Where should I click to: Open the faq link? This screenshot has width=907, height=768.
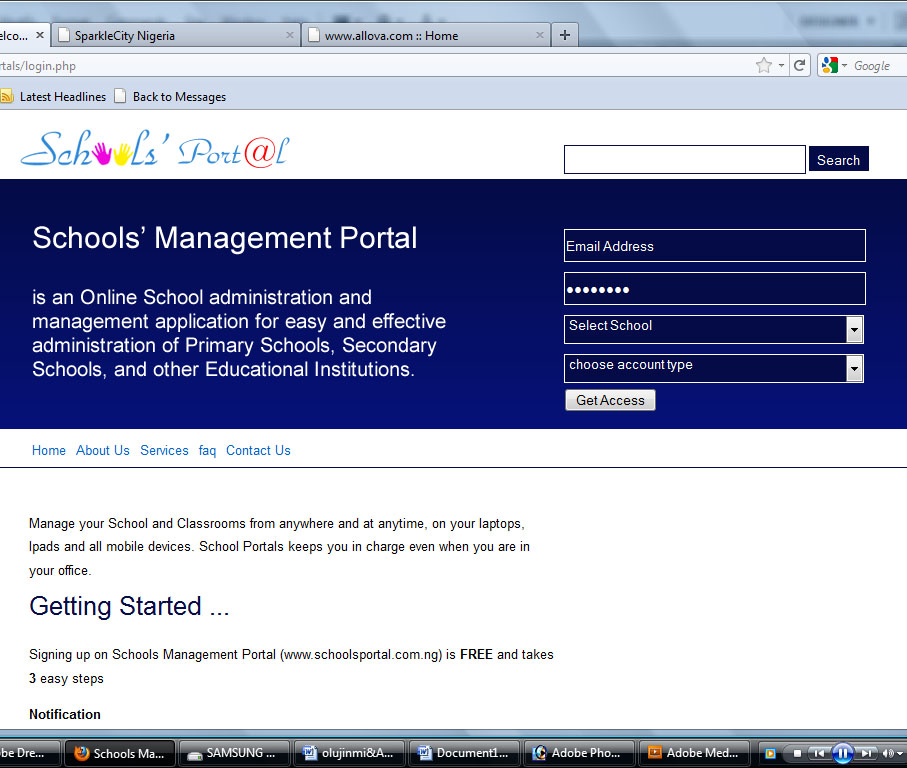207,451
